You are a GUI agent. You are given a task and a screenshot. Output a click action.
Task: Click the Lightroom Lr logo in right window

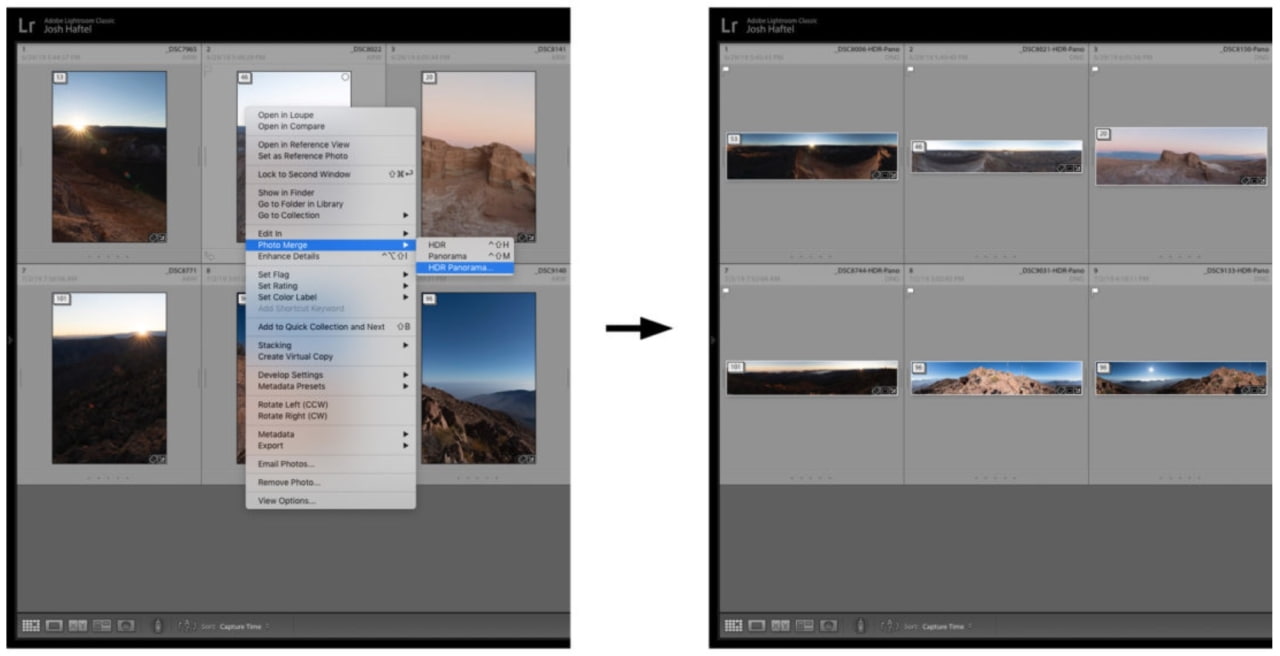point(729,25)
